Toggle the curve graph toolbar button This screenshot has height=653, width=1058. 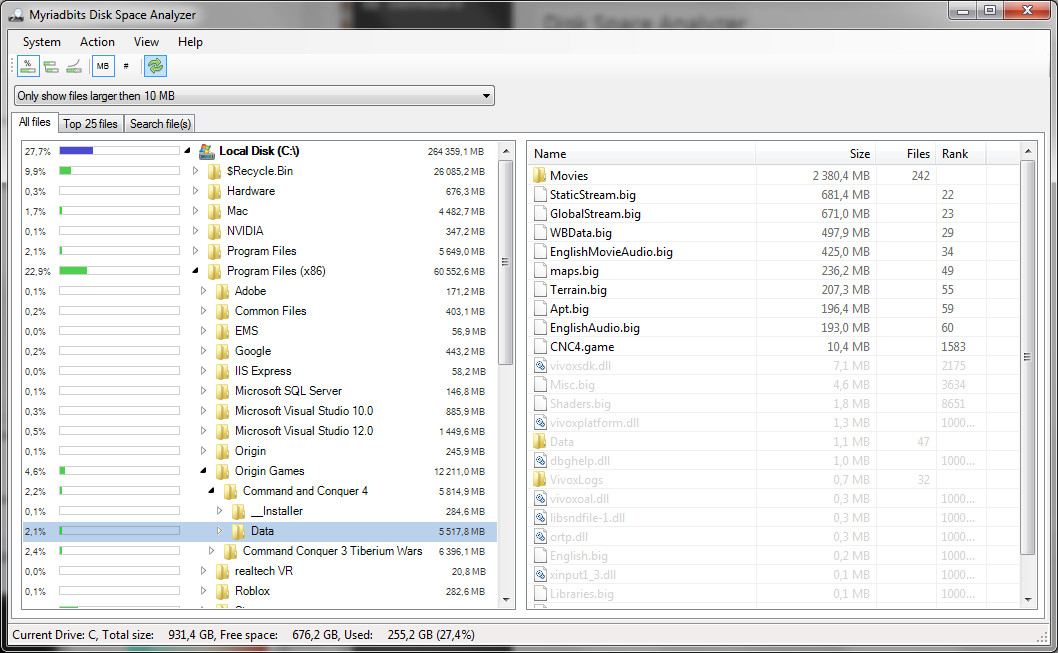coord(74,66)
